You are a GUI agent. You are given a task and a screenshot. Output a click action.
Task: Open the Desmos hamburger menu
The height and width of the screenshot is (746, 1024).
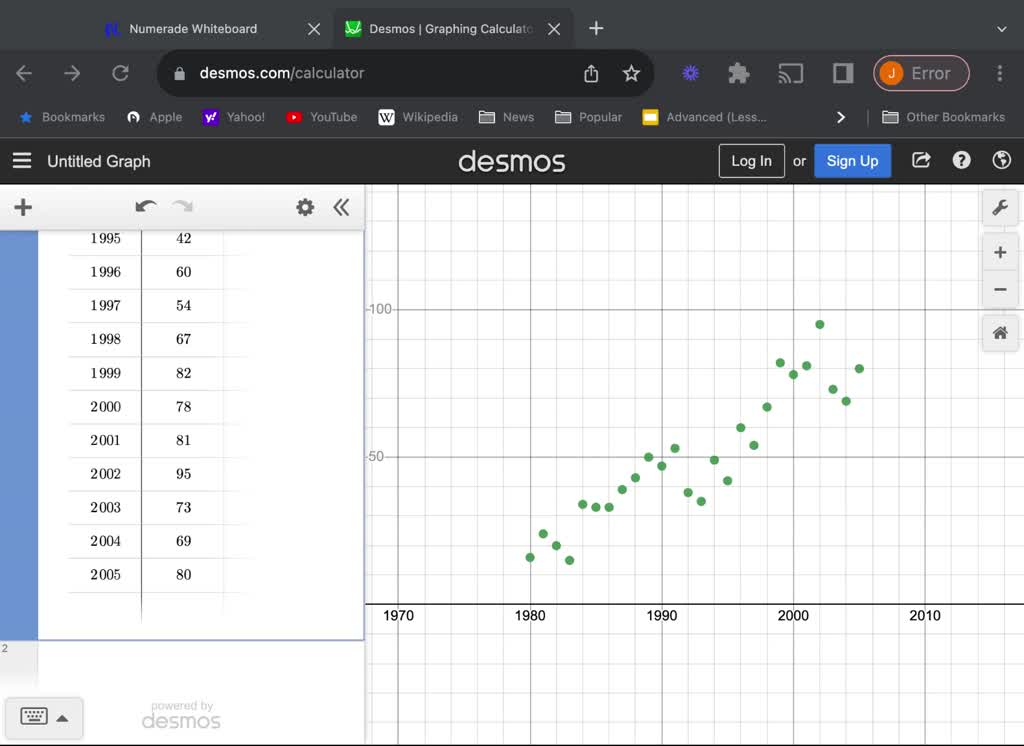point(21,160)
